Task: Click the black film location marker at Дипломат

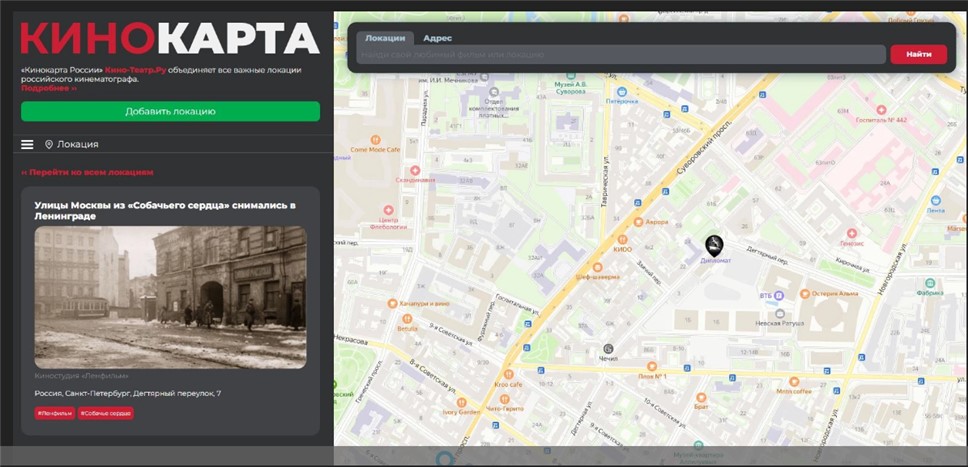Action: (x=714, y=245)
